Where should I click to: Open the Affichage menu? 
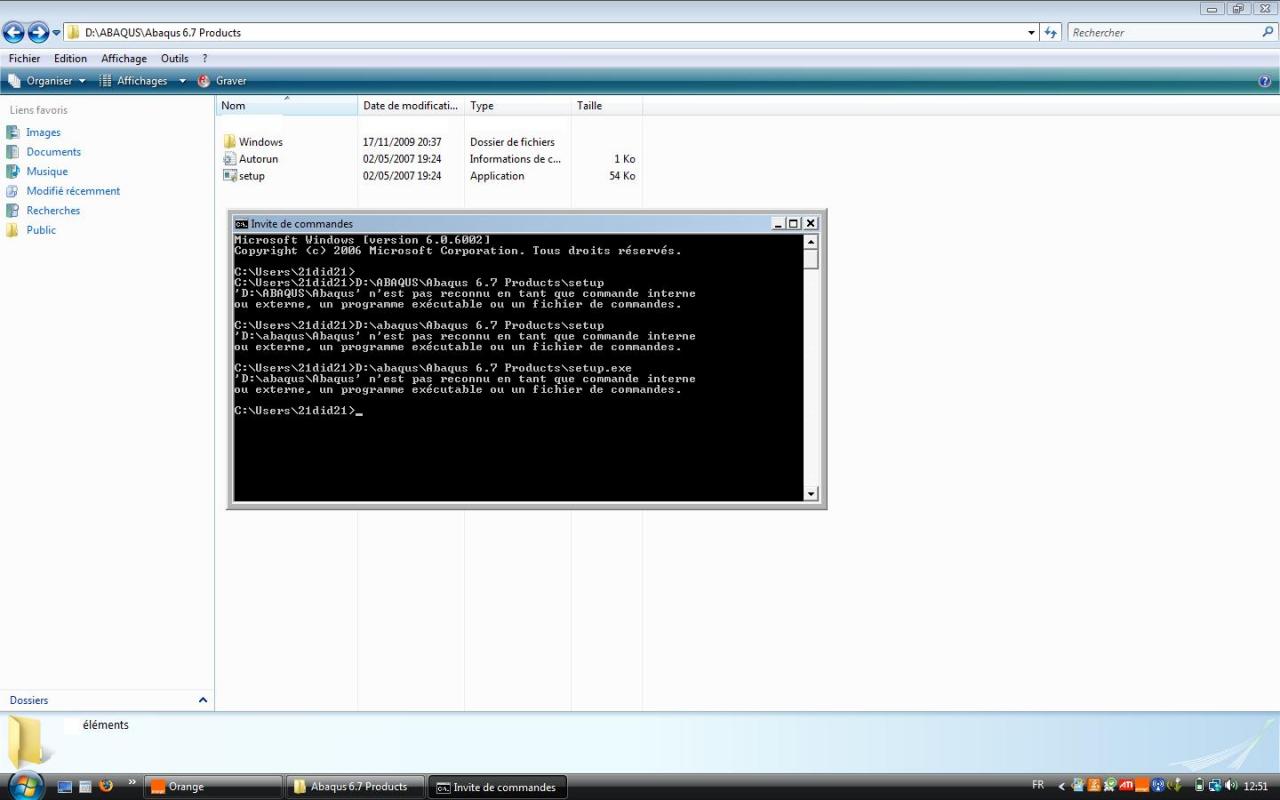[124, 58]
